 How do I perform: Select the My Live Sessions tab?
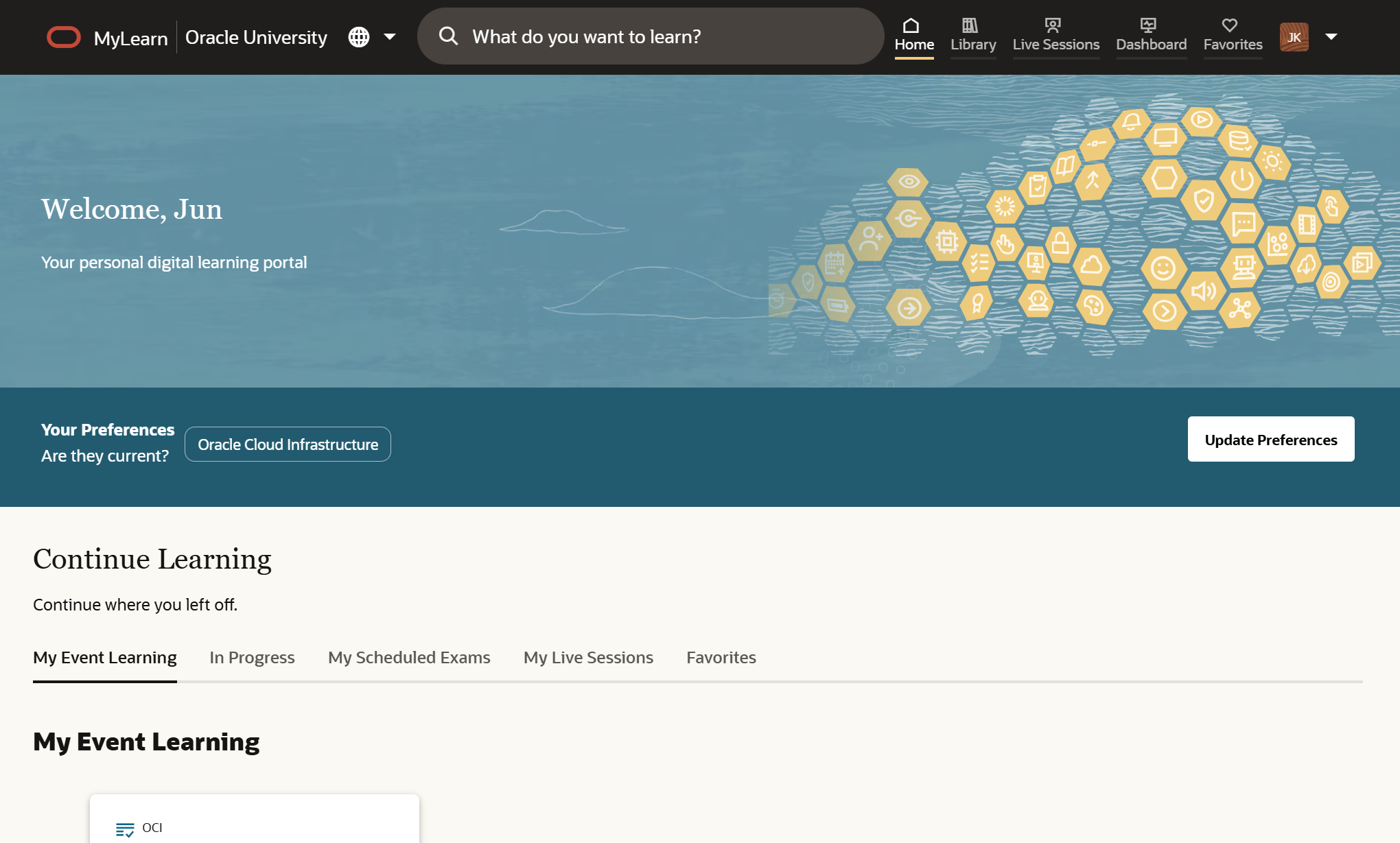click(588, 657)
